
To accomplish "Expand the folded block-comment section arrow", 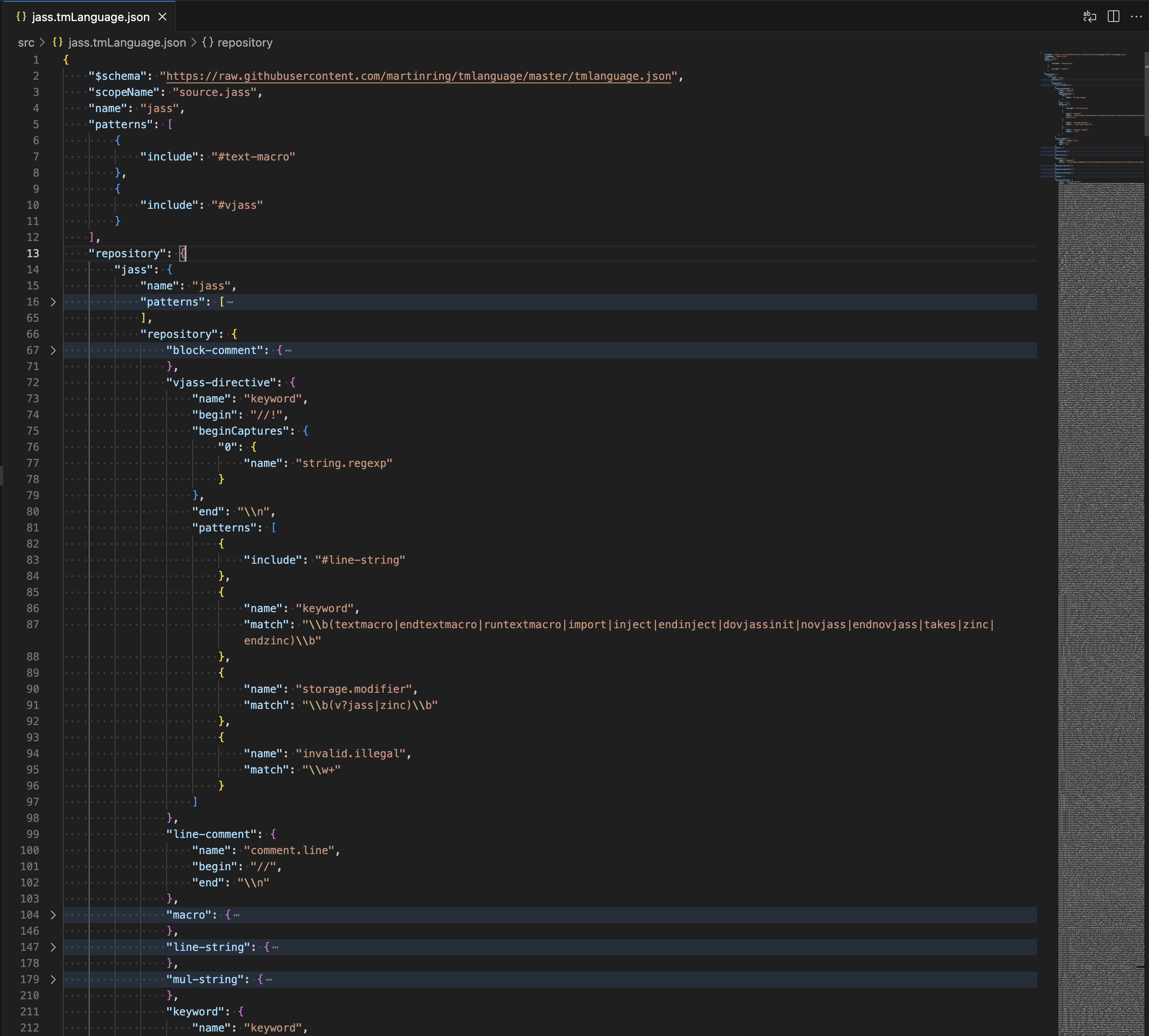I will 53,351.
